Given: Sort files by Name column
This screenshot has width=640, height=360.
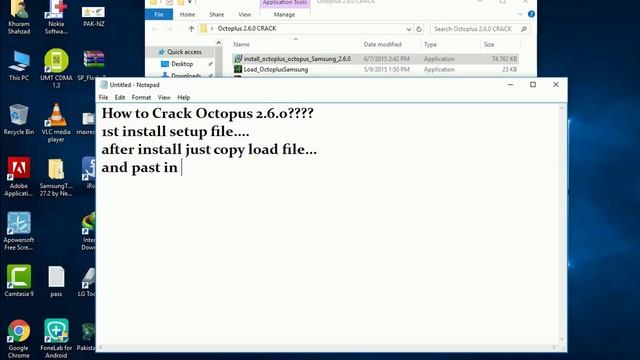Looking at the screenshot, I should pos(241,44).
